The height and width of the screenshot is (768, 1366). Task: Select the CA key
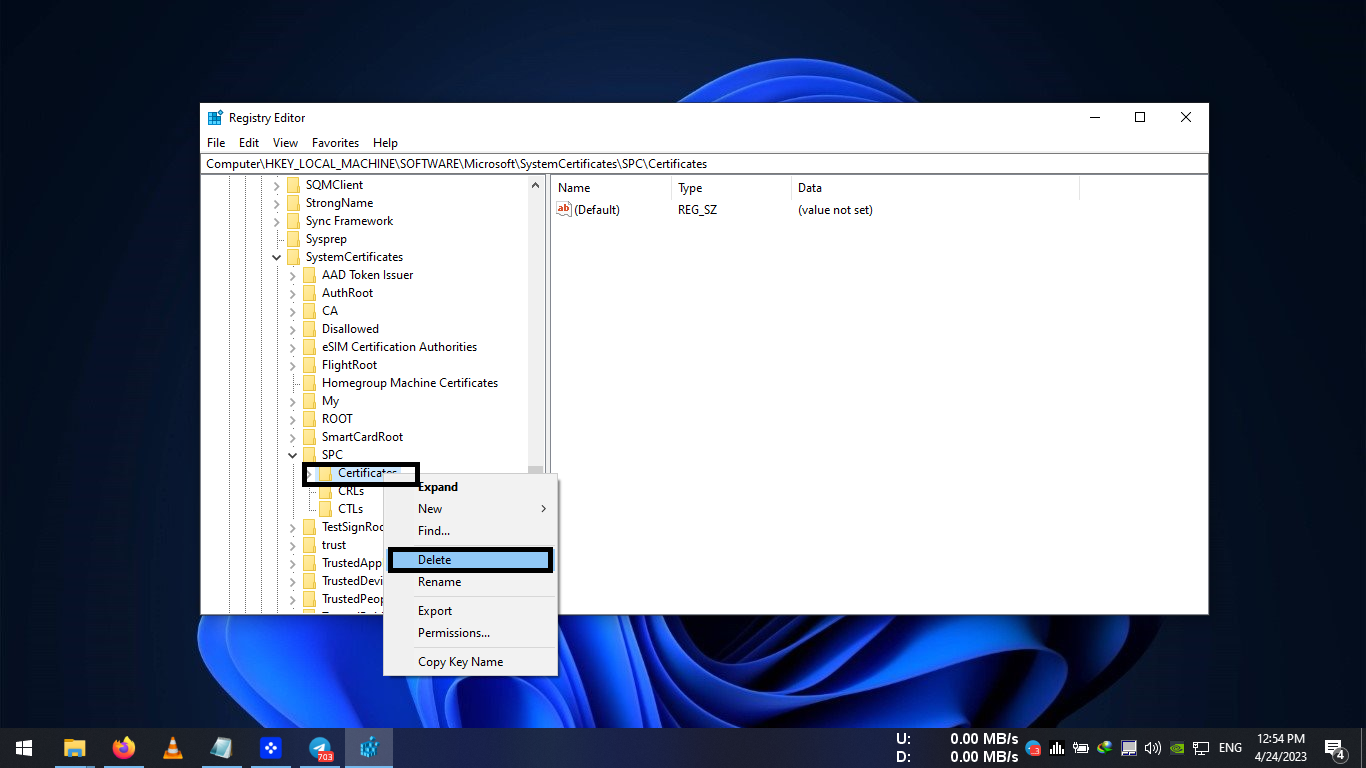tap(330, 311)
